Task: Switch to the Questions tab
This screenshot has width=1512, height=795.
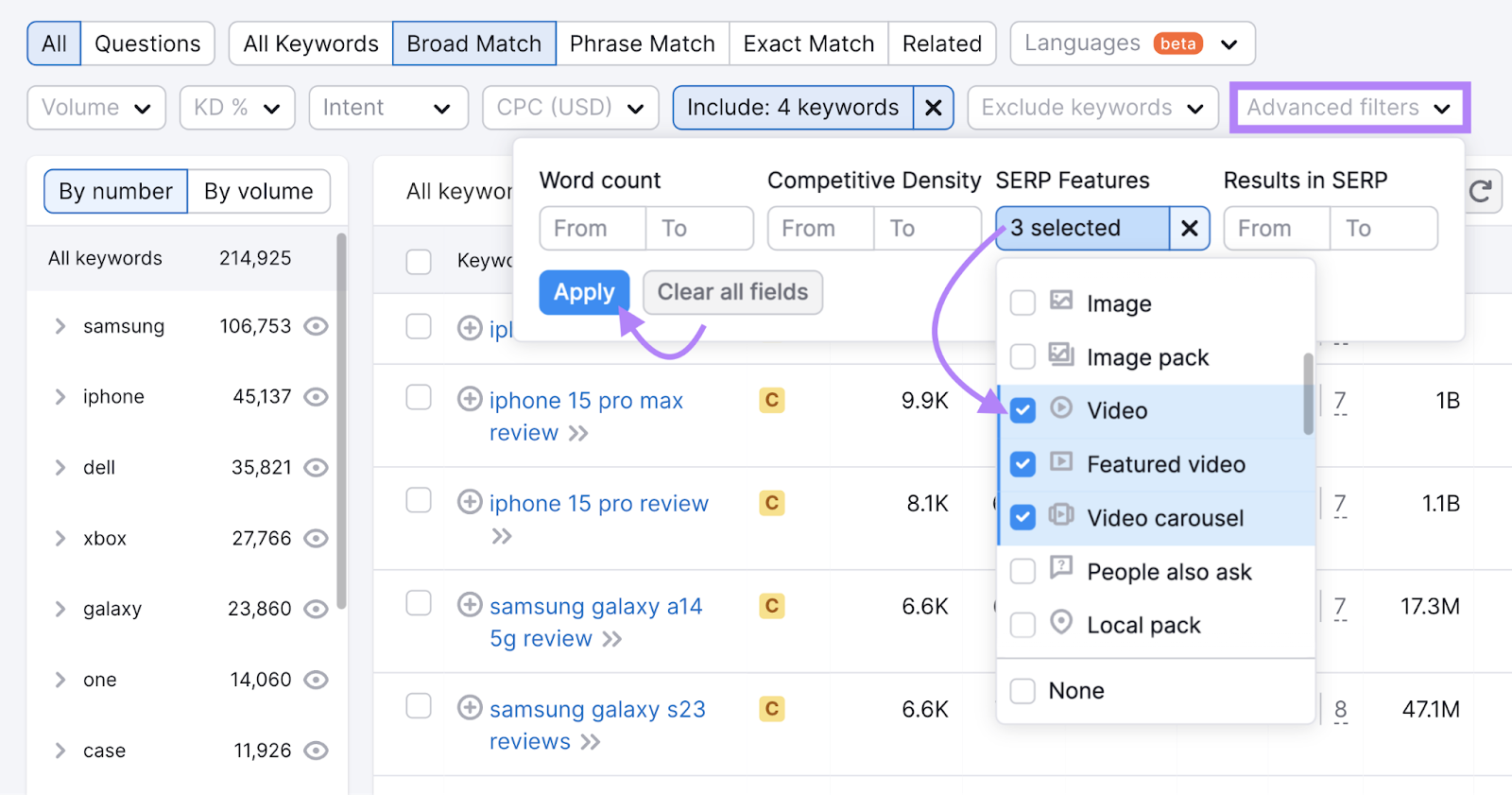Action: (x=146, y=43)
